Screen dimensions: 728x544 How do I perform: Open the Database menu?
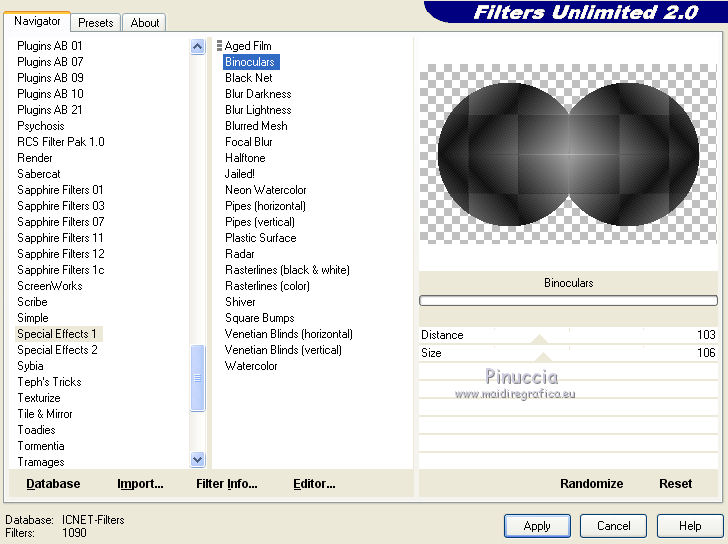pyautogui.click(x=53, y=484)
